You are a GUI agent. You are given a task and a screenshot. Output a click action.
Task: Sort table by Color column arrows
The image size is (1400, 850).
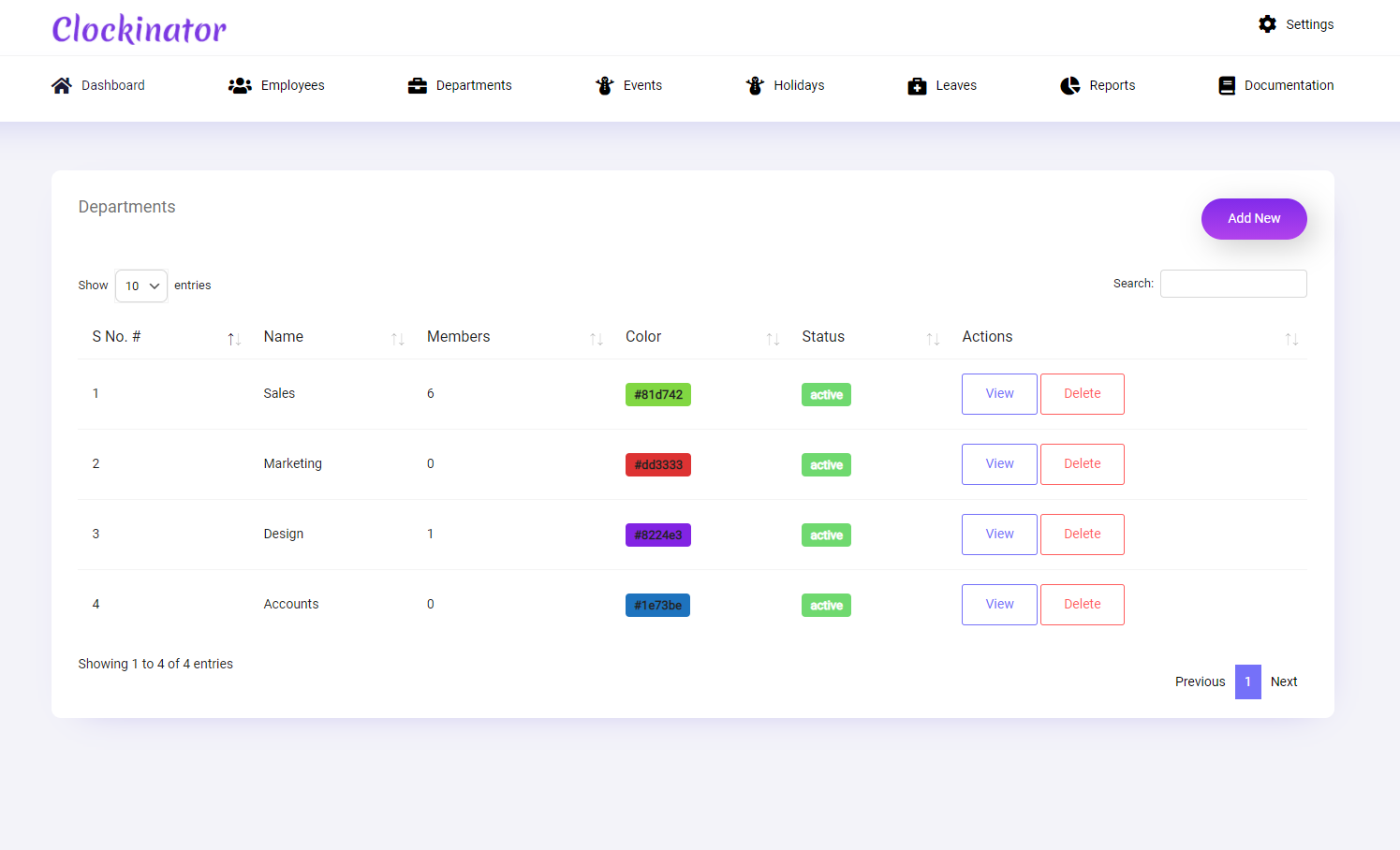click(x=773, y=339)
